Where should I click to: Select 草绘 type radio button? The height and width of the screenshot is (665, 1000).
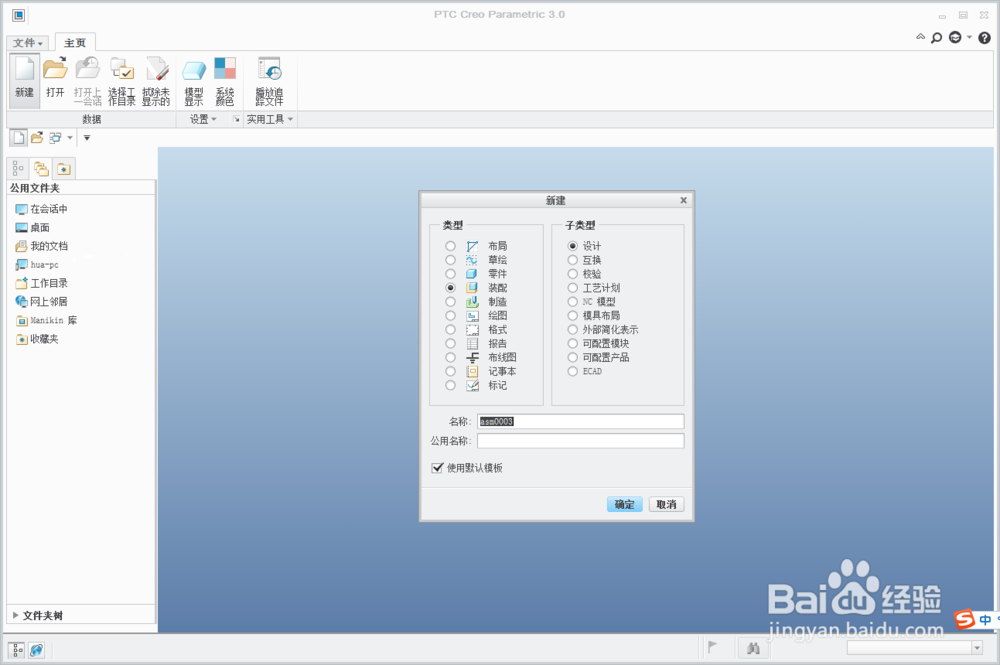tap(450, 260)
